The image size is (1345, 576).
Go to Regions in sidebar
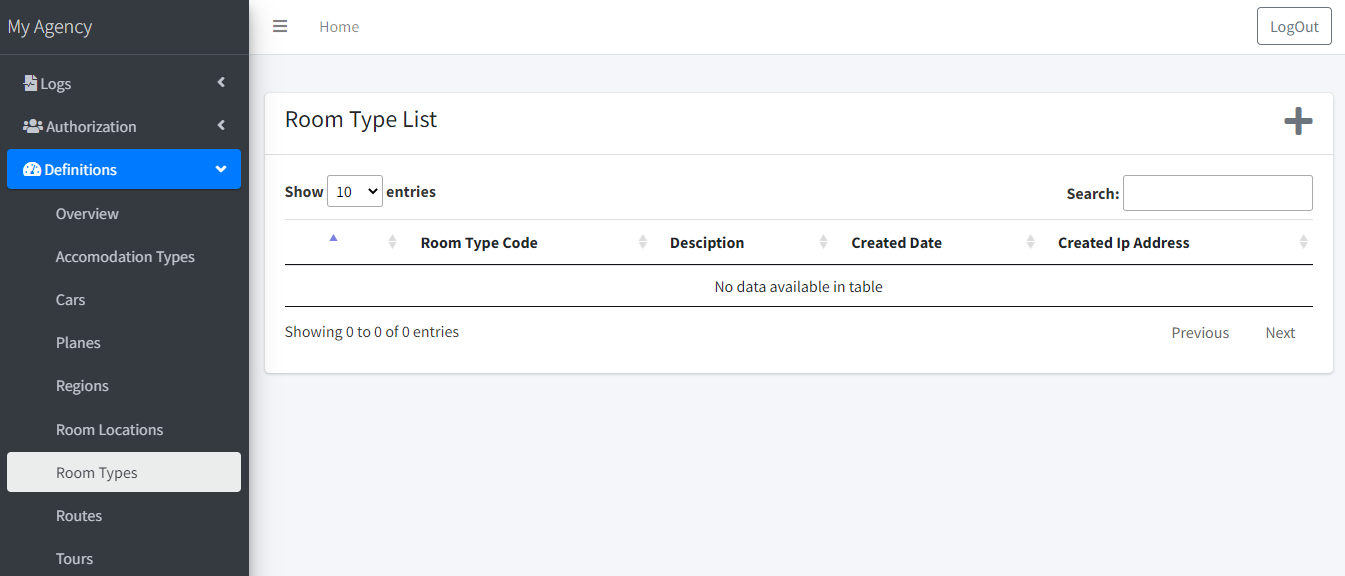[82, 386]
